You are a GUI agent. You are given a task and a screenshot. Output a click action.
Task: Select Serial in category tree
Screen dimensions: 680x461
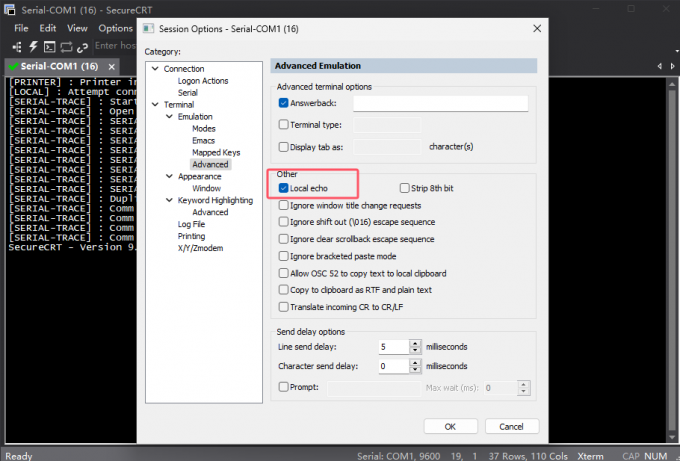187,93
